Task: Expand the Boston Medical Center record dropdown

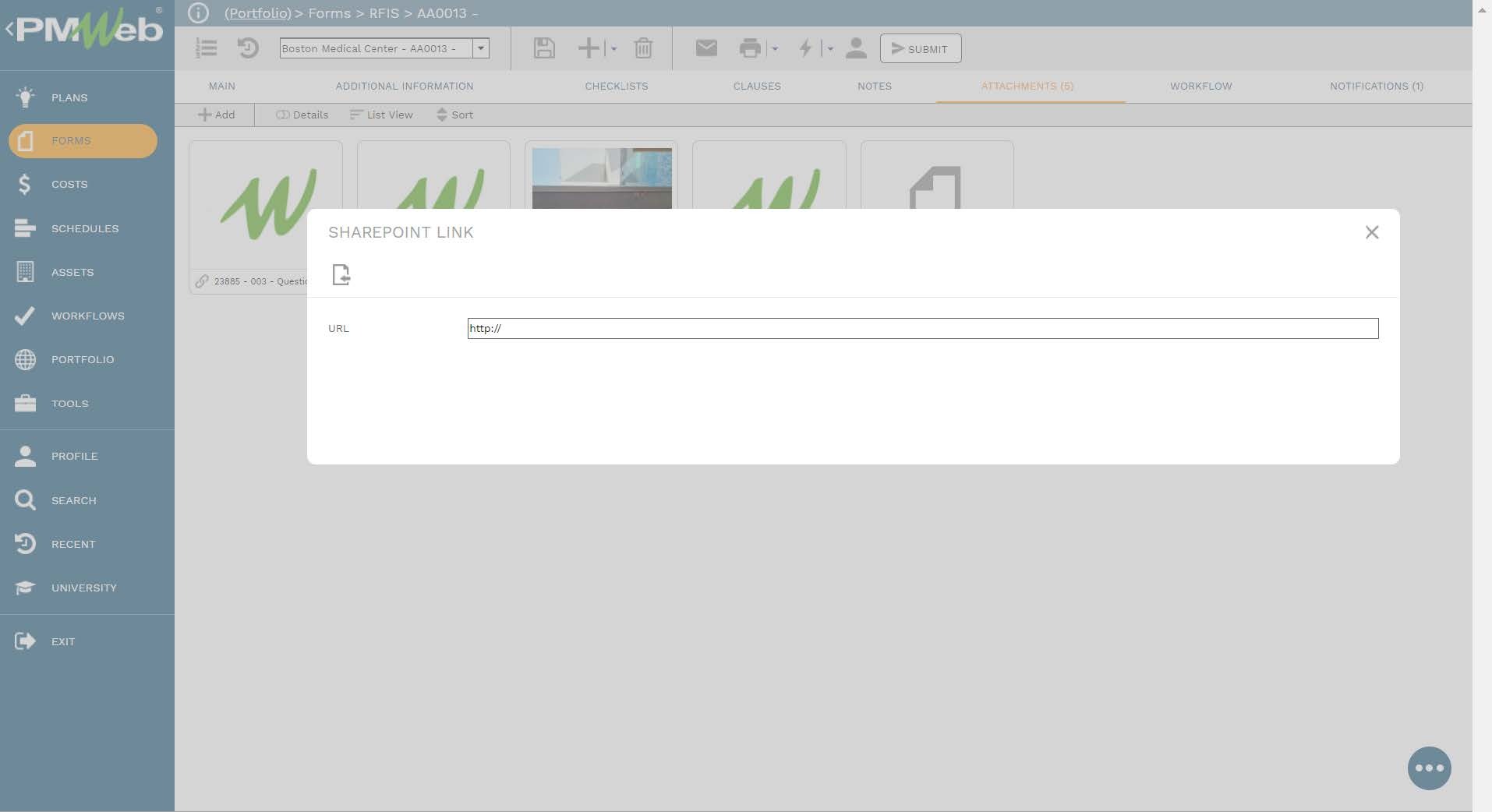Action: [x=481, y=48]
